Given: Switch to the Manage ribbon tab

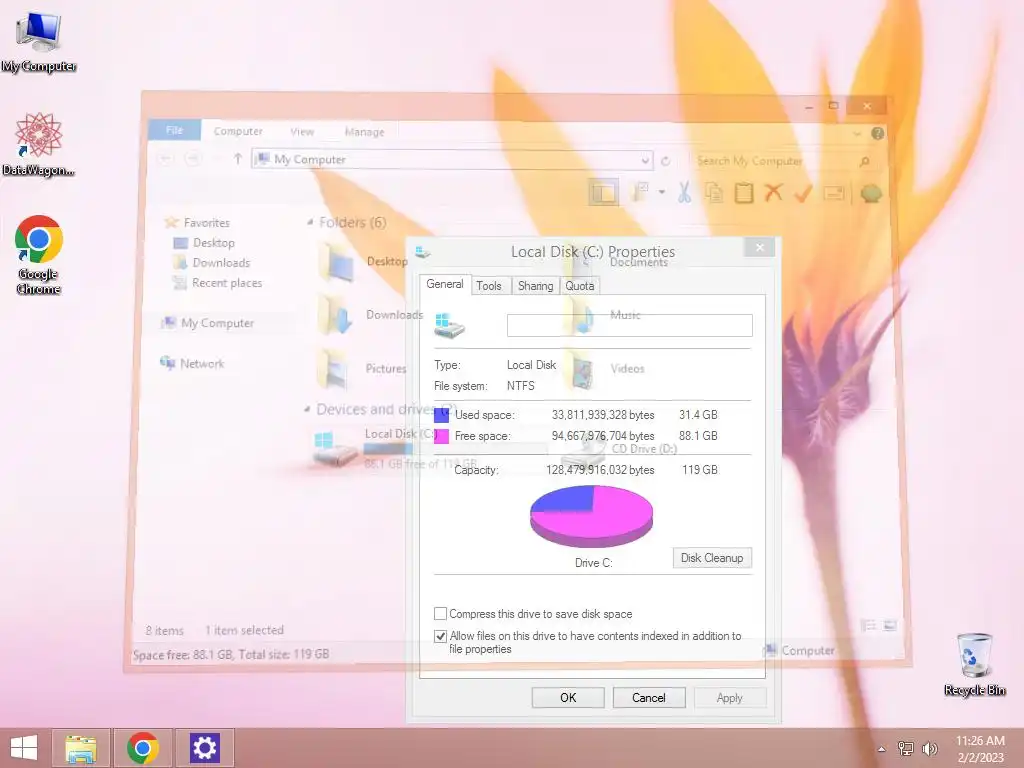Looking at the screenshot, I should [x=364, y=132].
